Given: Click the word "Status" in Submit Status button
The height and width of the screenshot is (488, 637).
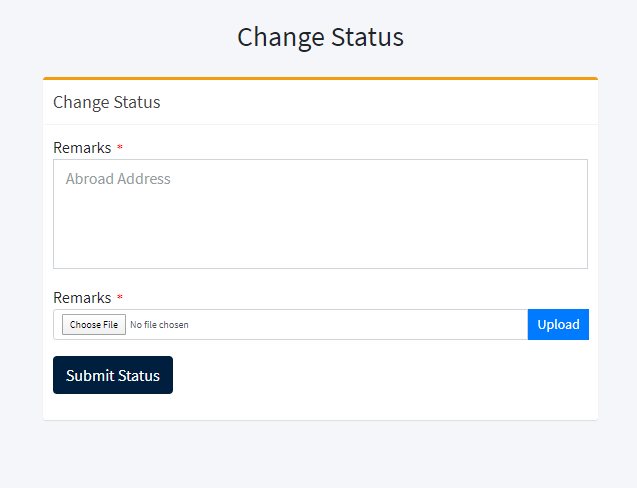Looking at the screenshot, I should click(x=139, y=375).
